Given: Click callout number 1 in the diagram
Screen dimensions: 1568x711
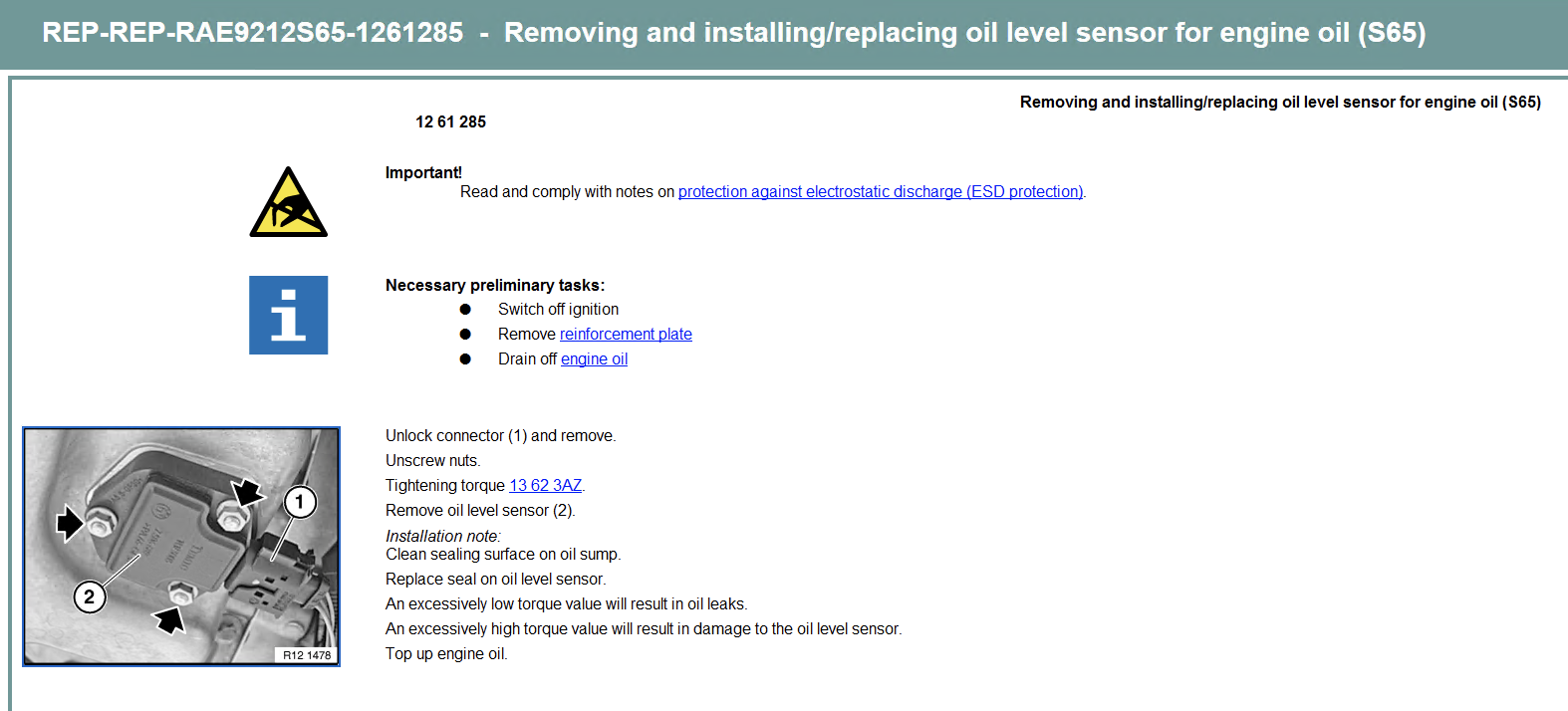Looking at the screenshot, I should tap(300, 502).
